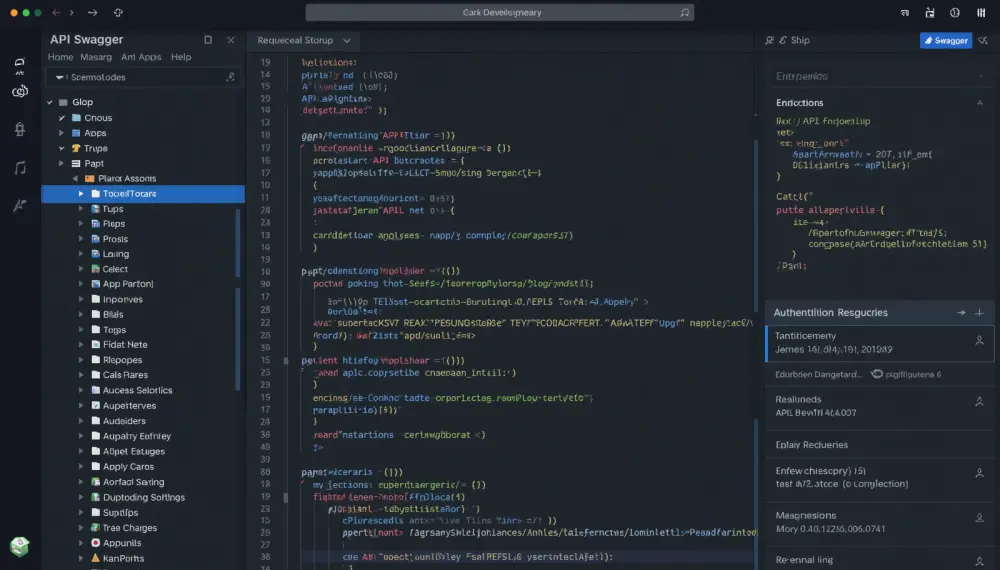This screenshot has width=1000, height=570.
Task: Select the Aucess Selortics tree item
Action: click(137, 390)
